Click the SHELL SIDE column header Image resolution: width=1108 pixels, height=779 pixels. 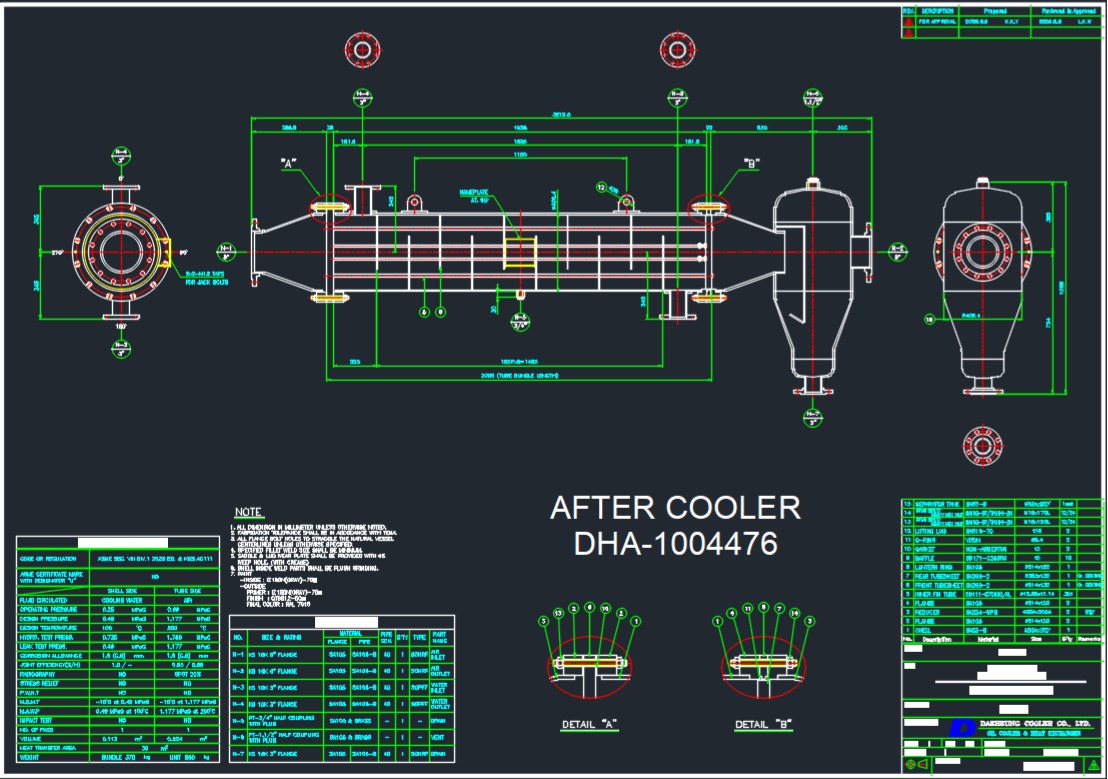point(122,590)
